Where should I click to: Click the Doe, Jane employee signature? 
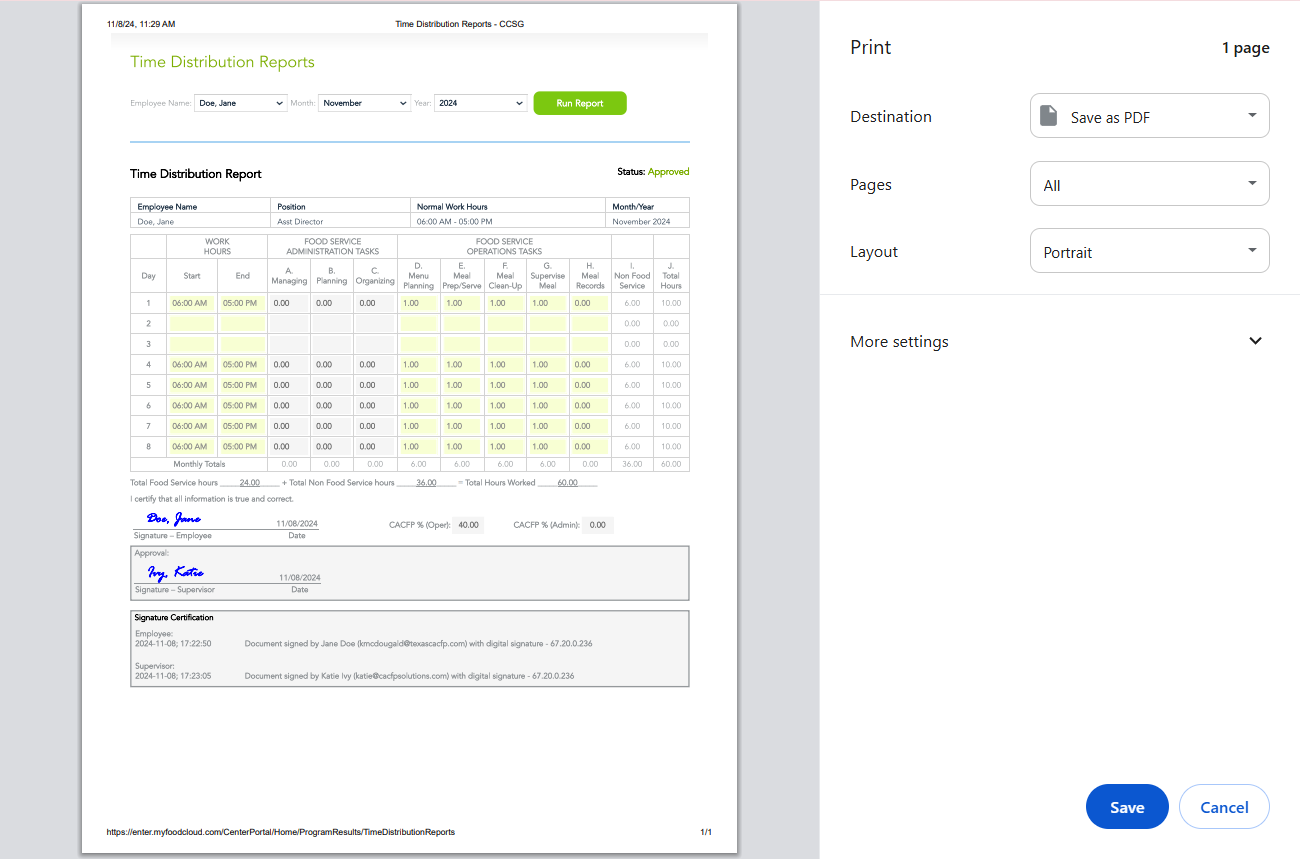[174, 519]
